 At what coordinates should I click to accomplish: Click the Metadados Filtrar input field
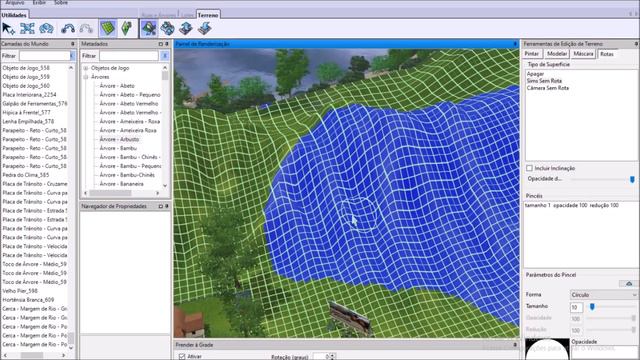point(129,56)
